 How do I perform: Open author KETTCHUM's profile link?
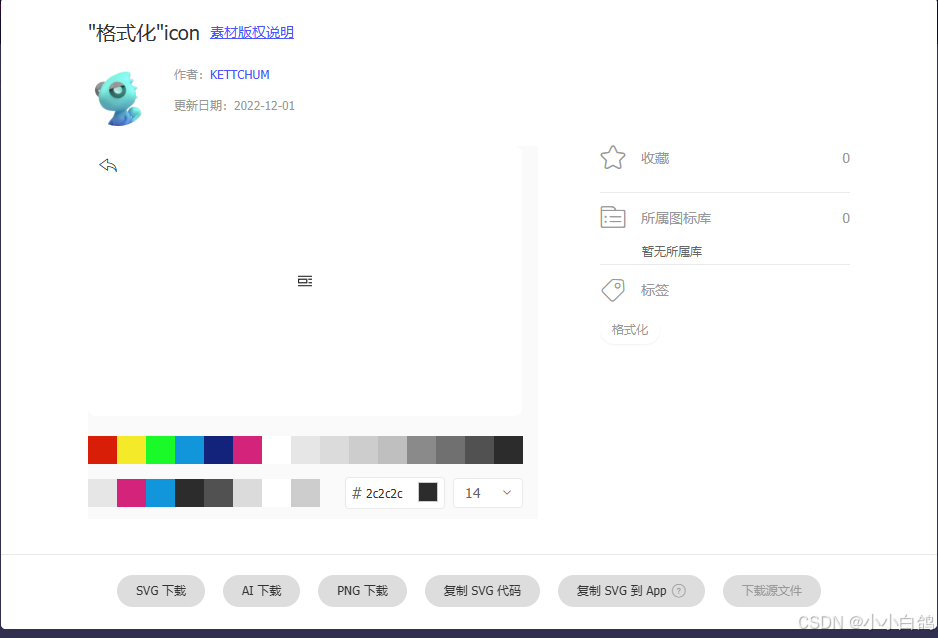[239, 75]
